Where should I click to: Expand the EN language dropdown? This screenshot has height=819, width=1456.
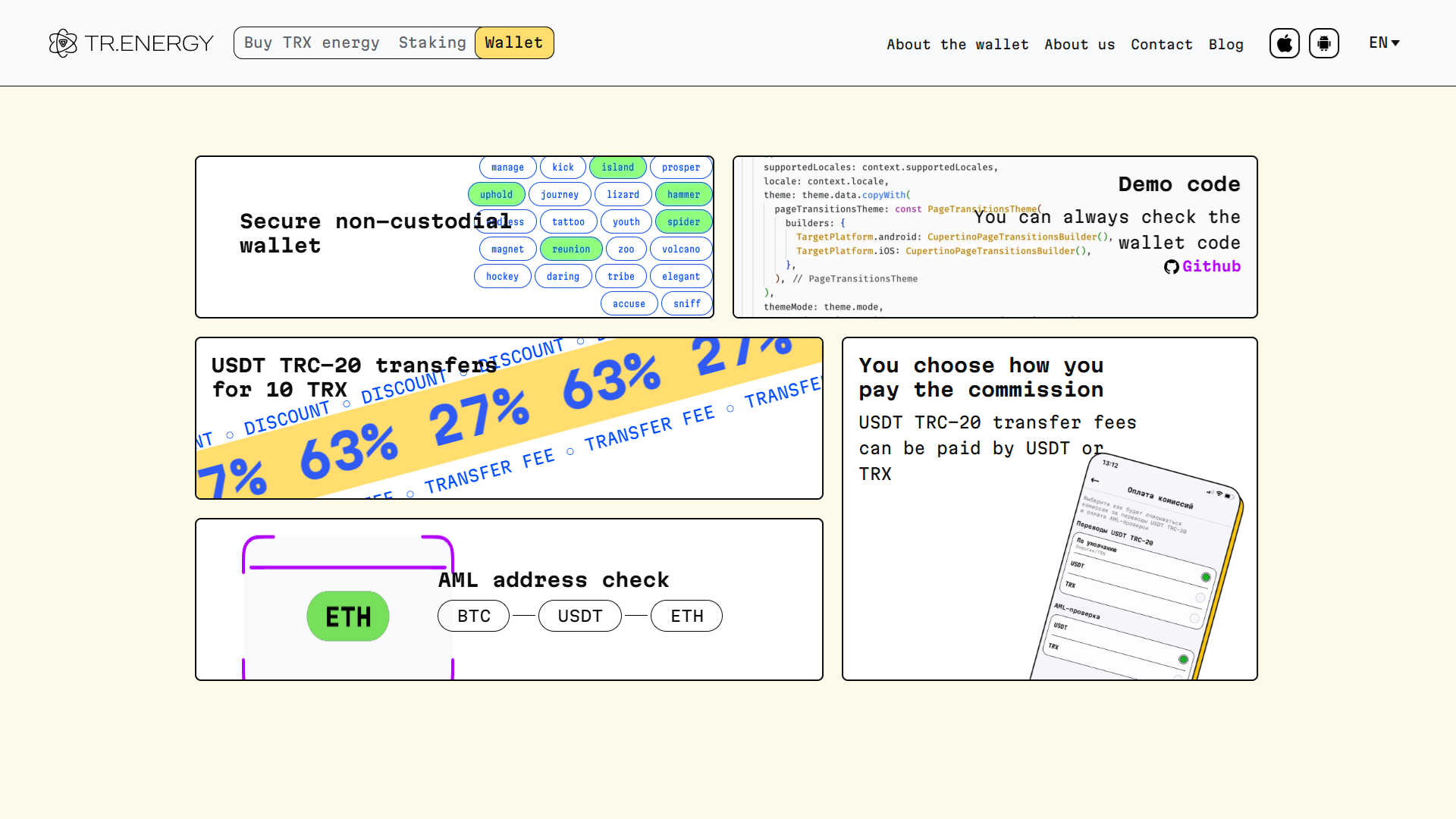(1384, 43)
